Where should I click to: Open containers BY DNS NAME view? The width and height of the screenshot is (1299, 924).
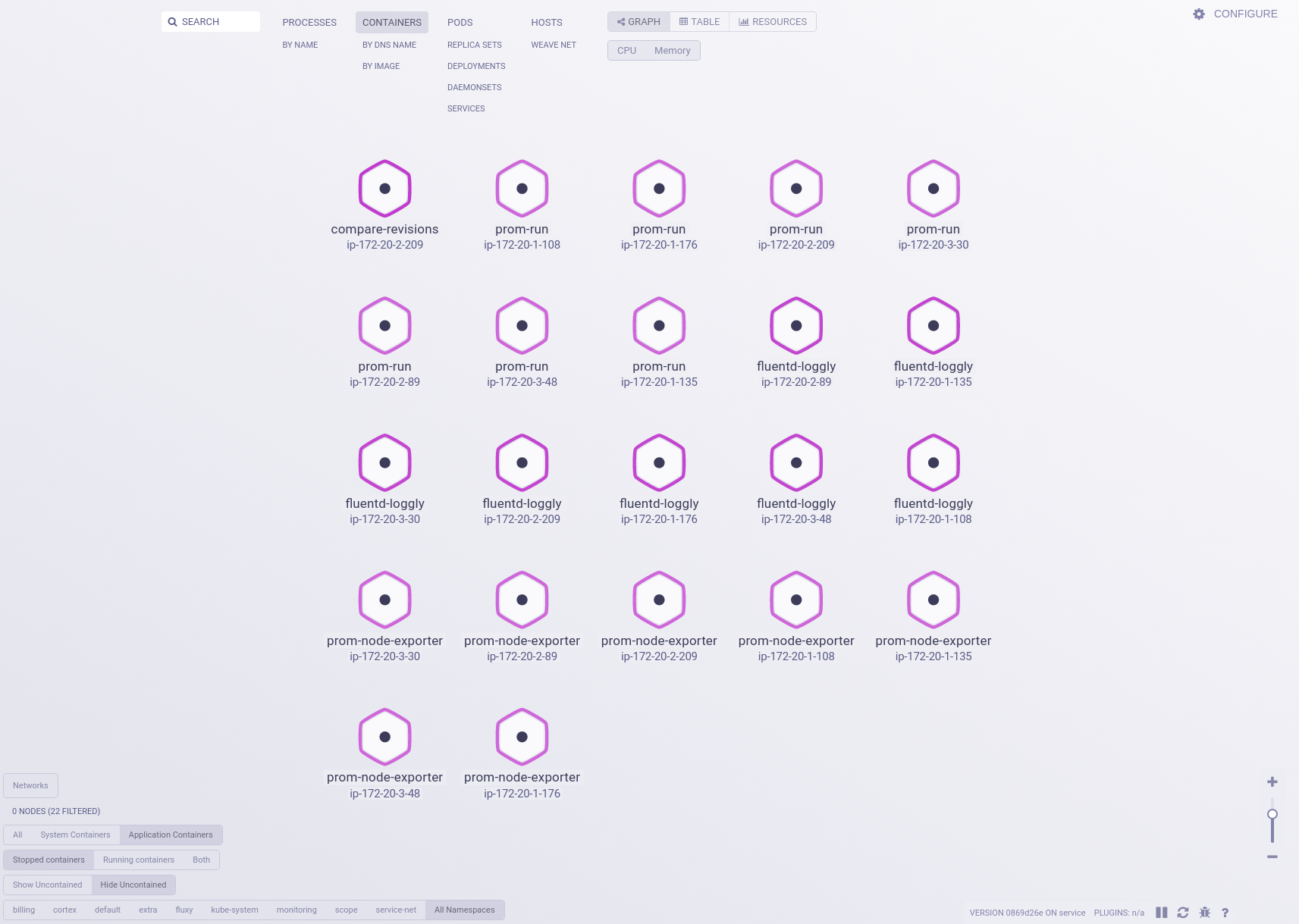pos(390,45)
